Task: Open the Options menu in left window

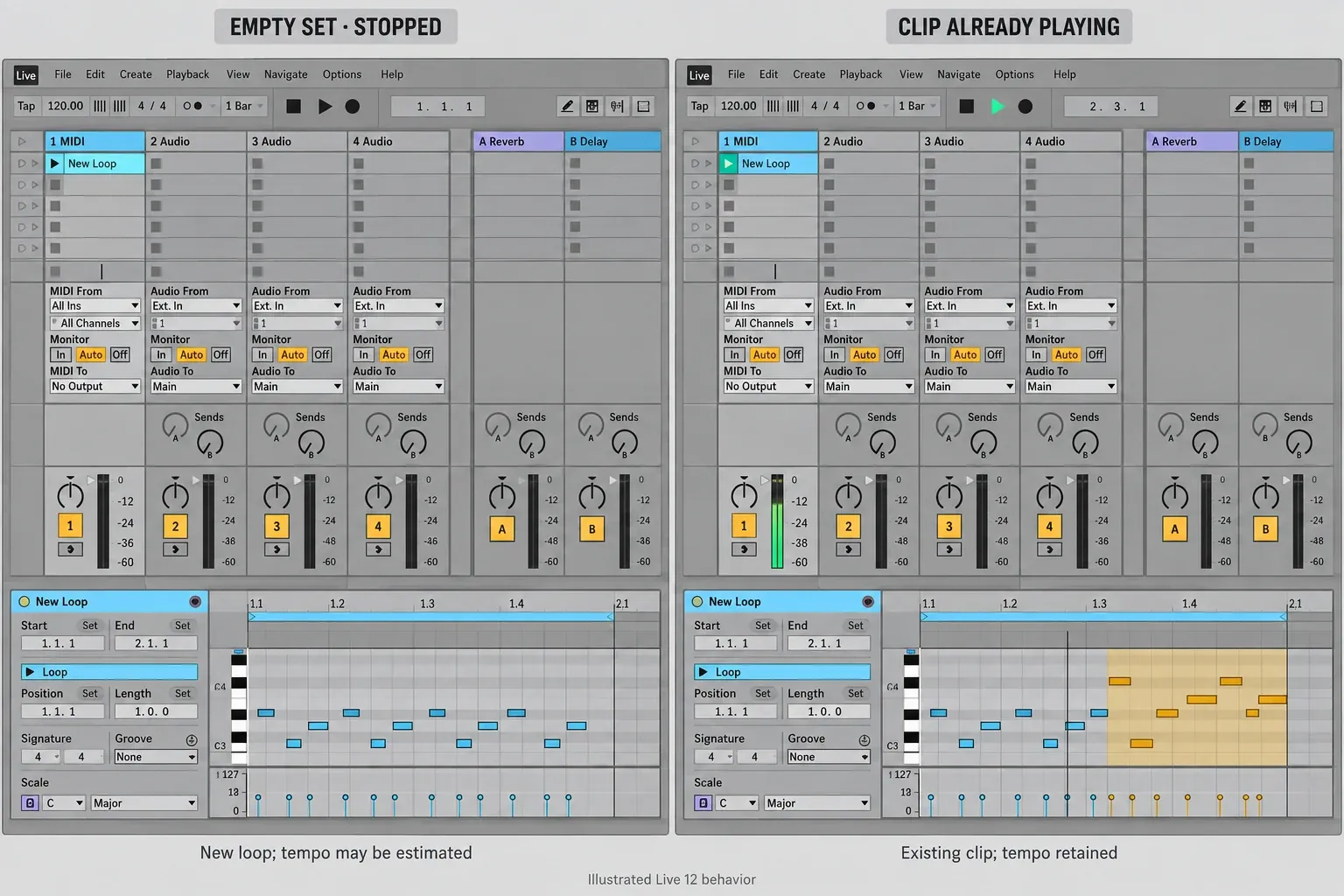Action: pos(342,74)
